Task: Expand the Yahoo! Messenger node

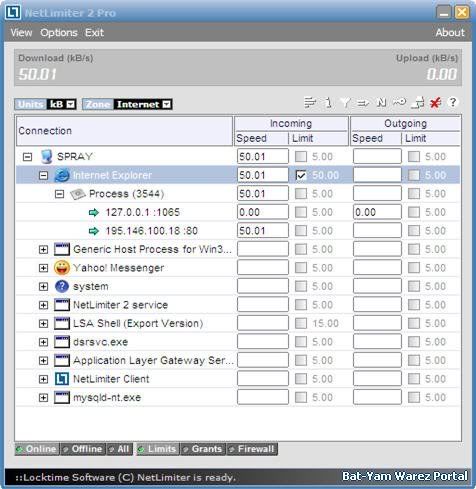Action: [x=43, y=268]
